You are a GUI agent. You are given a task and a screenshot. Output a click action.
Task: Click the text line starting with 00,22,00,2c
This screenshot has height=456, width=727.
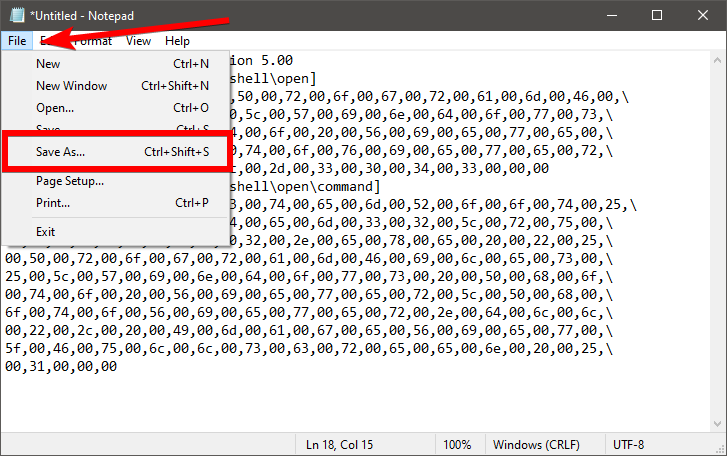309,331
